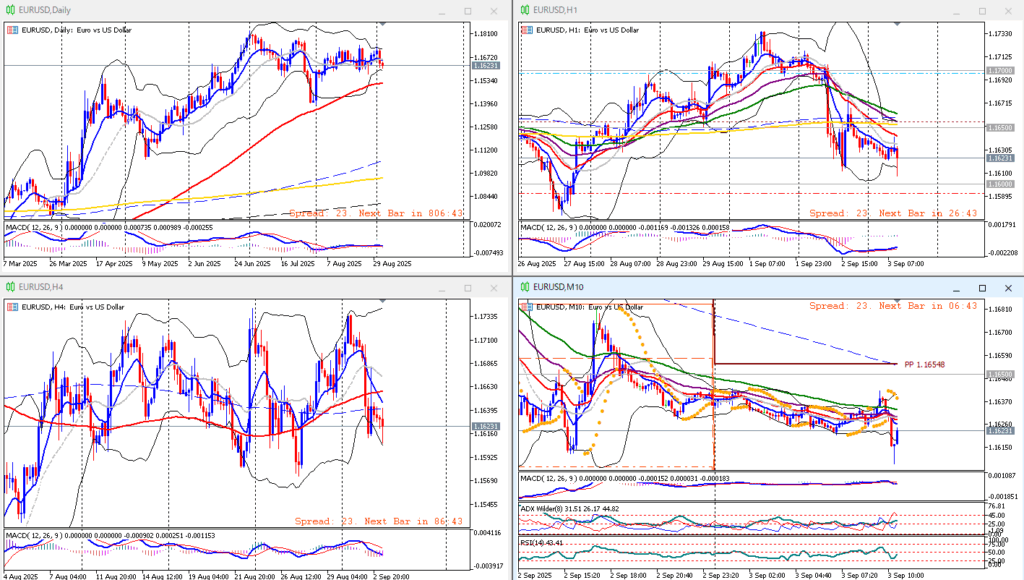Viewport: 1024px width, 580px height.
Task: Click the symbol icon beside 'EURUSD, Daily: Euro vs US Dollar'
Action: (x=12, y=30)
